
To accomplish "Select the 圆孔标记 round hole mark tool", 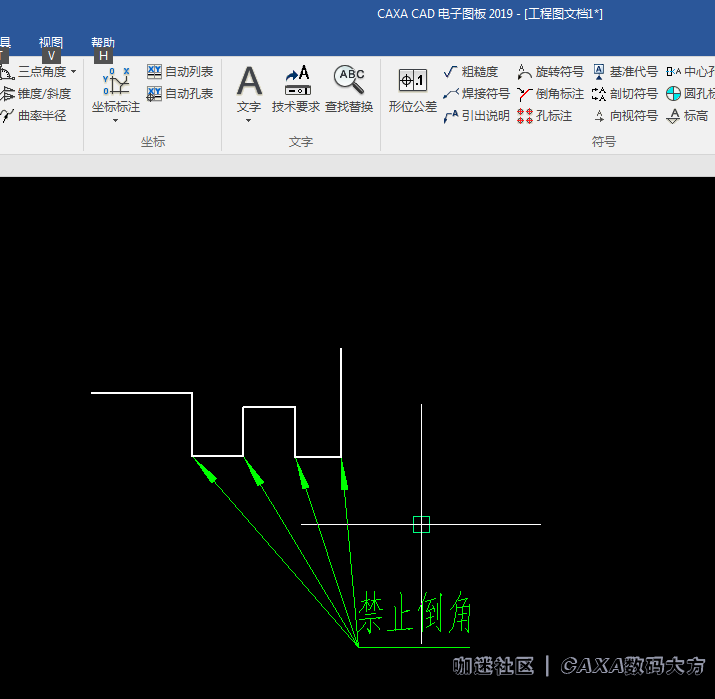I will tap(690, 93).
